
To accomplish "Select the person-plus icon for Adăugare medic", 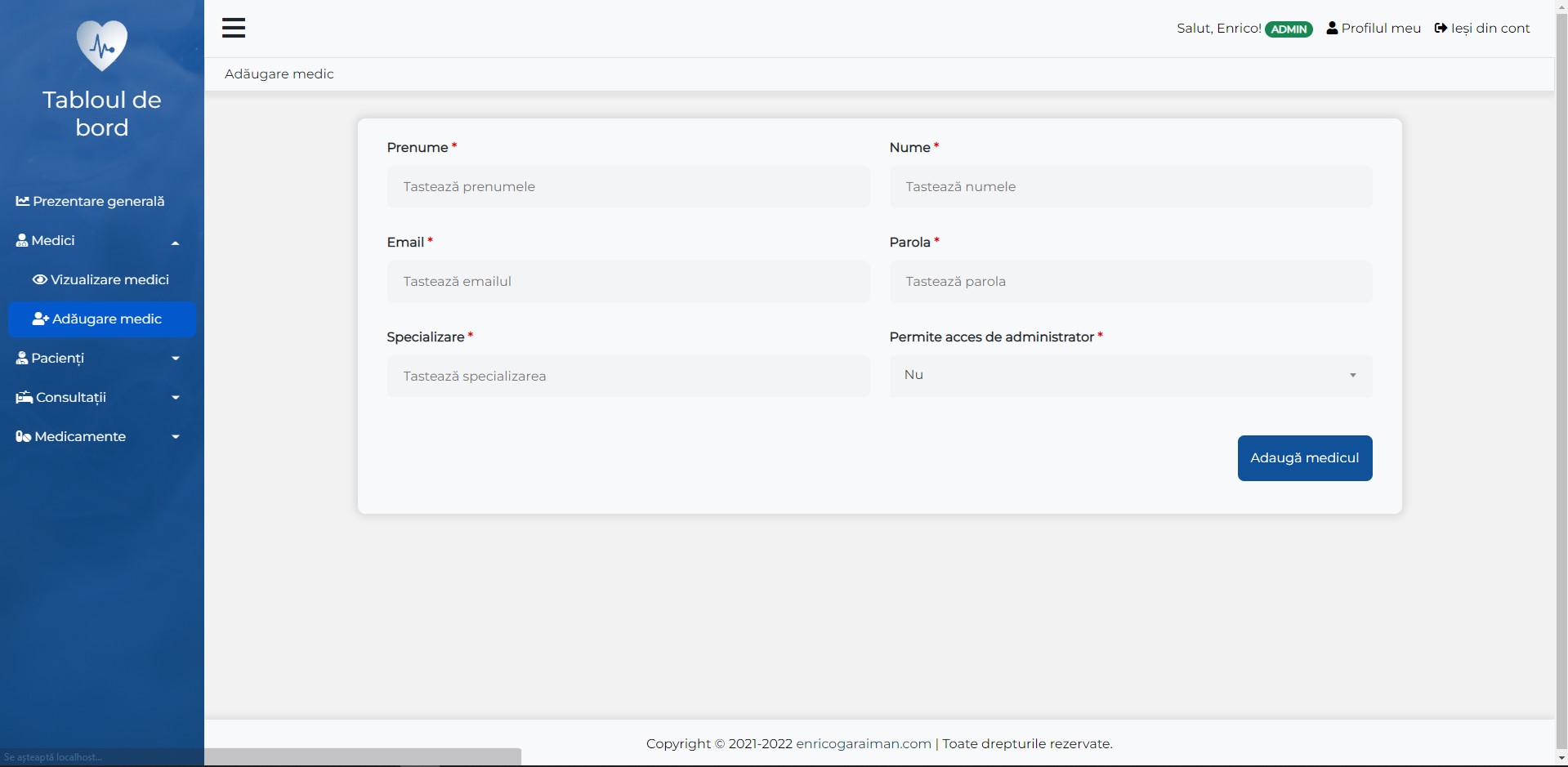I will [x=40, y=319].
